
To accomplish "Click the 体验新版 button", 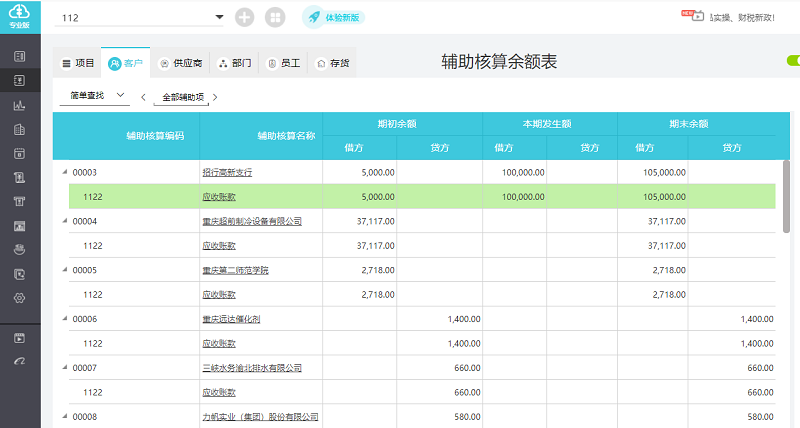I will [x=333, y=17].
